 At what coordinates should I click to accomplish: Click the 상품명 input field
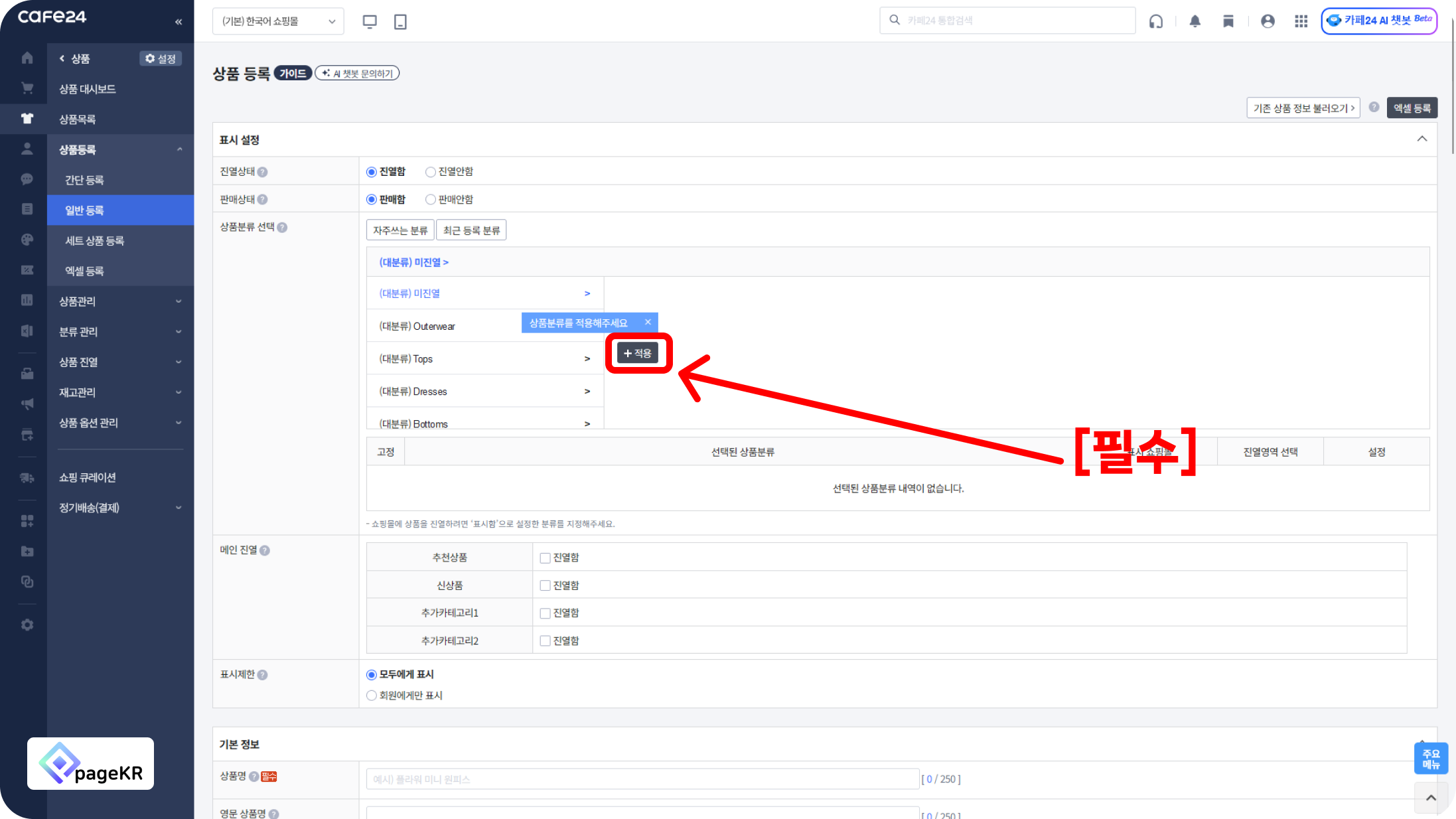pos(642,779)
